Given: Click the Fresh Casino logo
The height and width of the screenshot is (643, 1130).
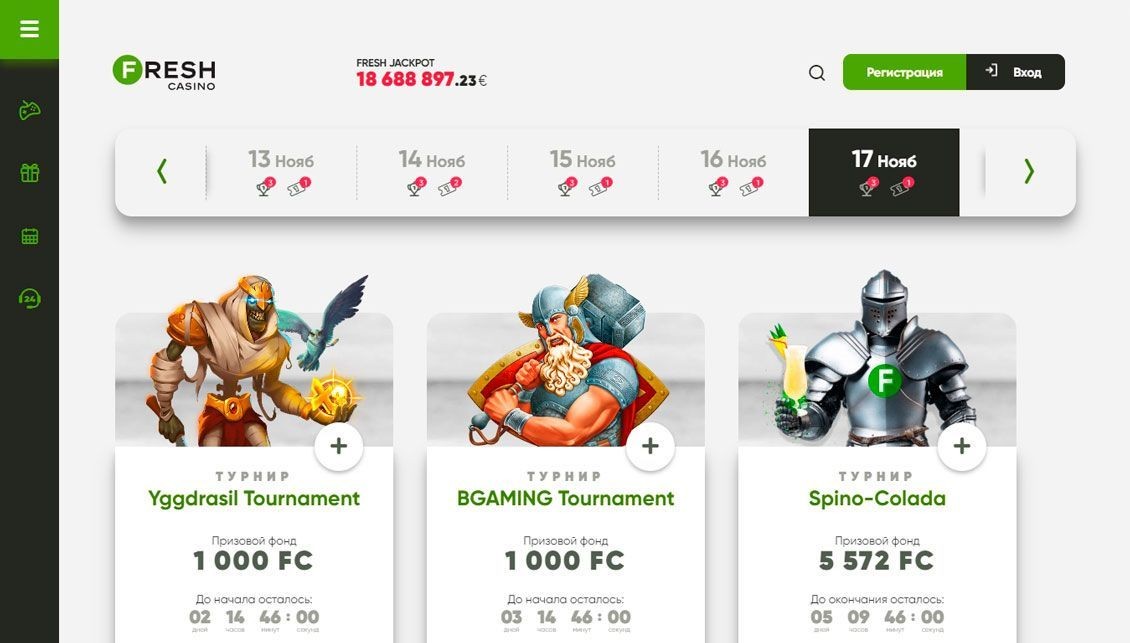Looking at the screenshot, I should [164, 73].
